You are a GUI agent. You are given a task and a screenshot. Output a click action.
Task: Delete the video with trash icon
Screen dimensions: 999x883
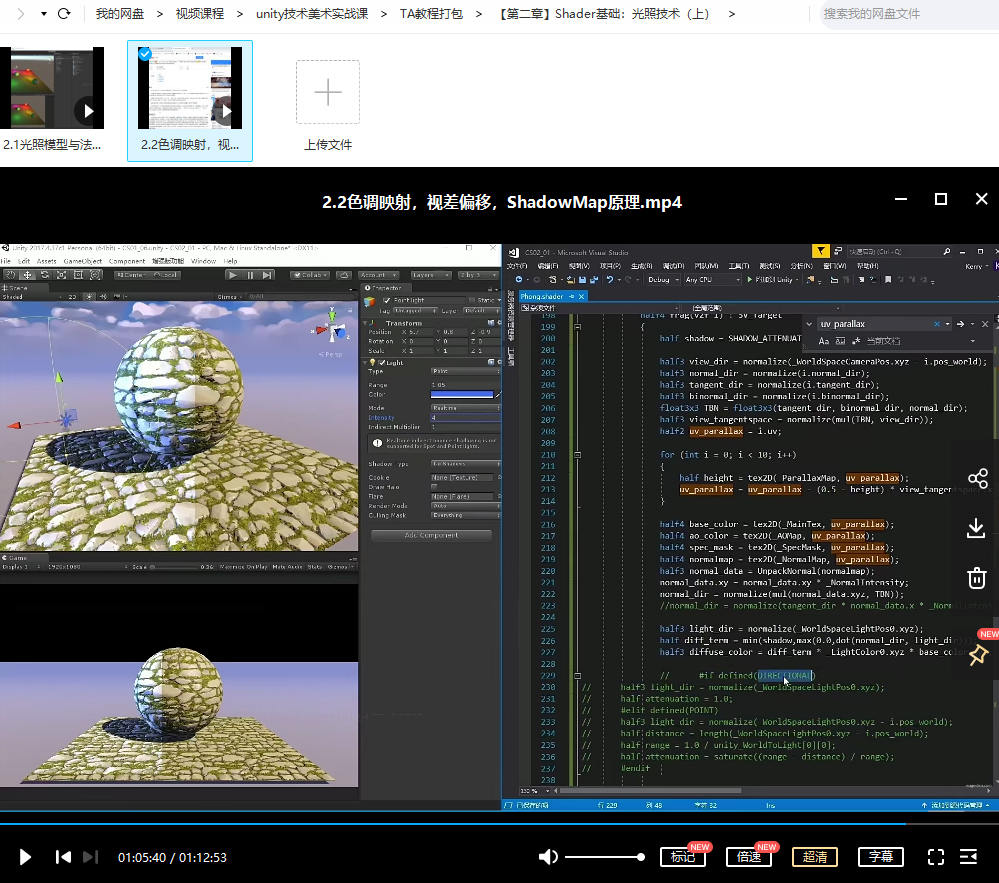(977, 578)
